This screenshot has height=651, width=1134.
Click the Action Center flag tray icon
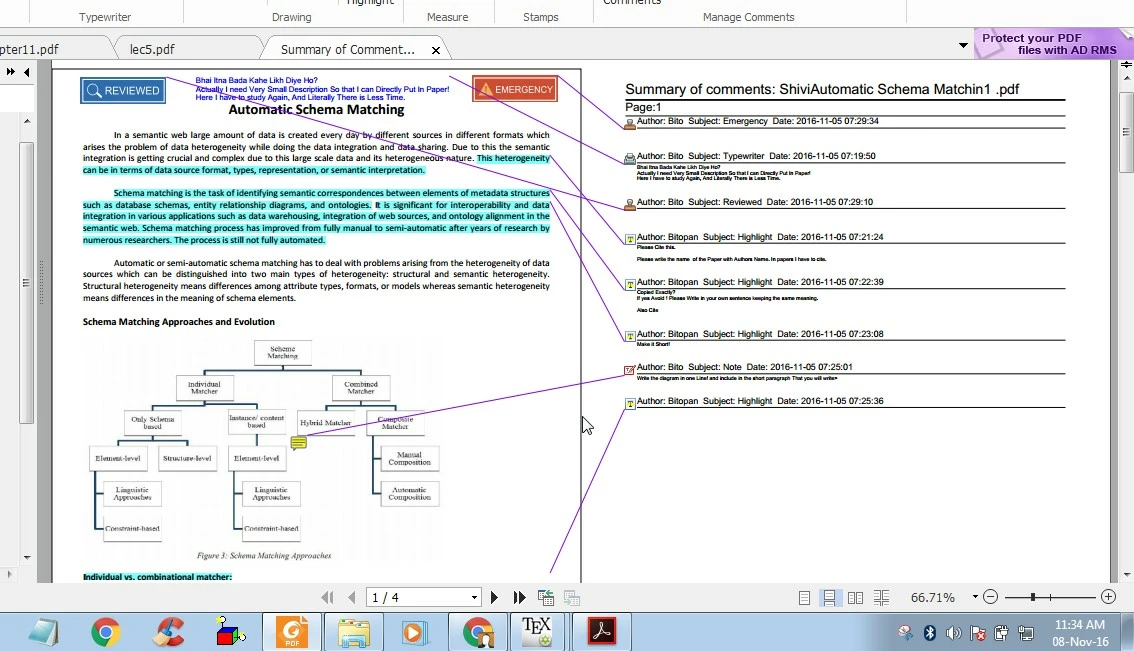(977, 633)
